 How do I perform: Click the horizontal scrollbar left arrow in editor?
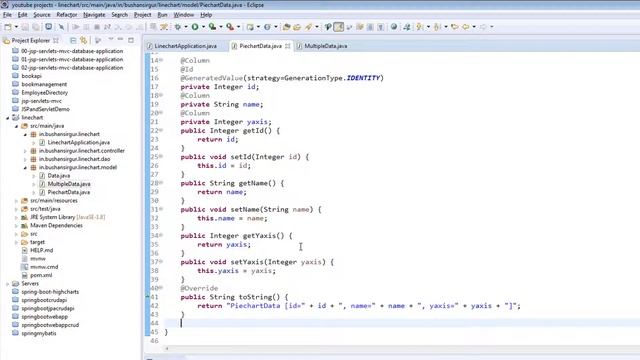point(167,349)
